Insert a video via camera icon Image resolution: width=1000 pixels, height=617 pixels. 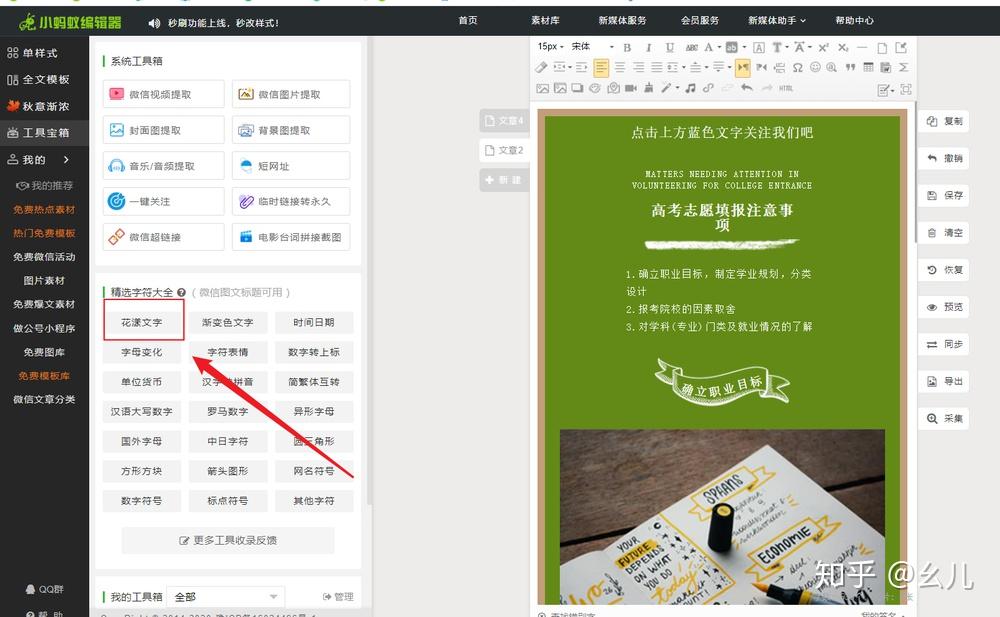pos(631,88)
